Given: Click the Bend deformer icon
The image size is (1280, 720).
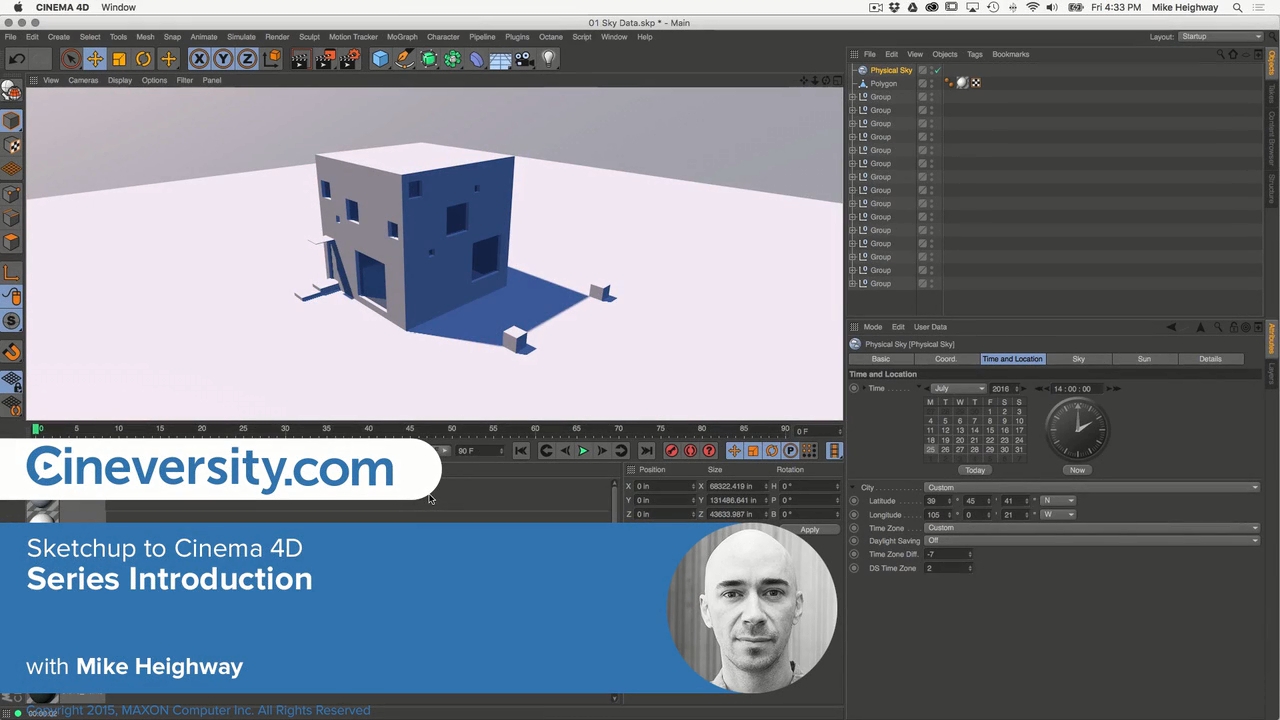Looking at the screenshot, I should (477, 59).
